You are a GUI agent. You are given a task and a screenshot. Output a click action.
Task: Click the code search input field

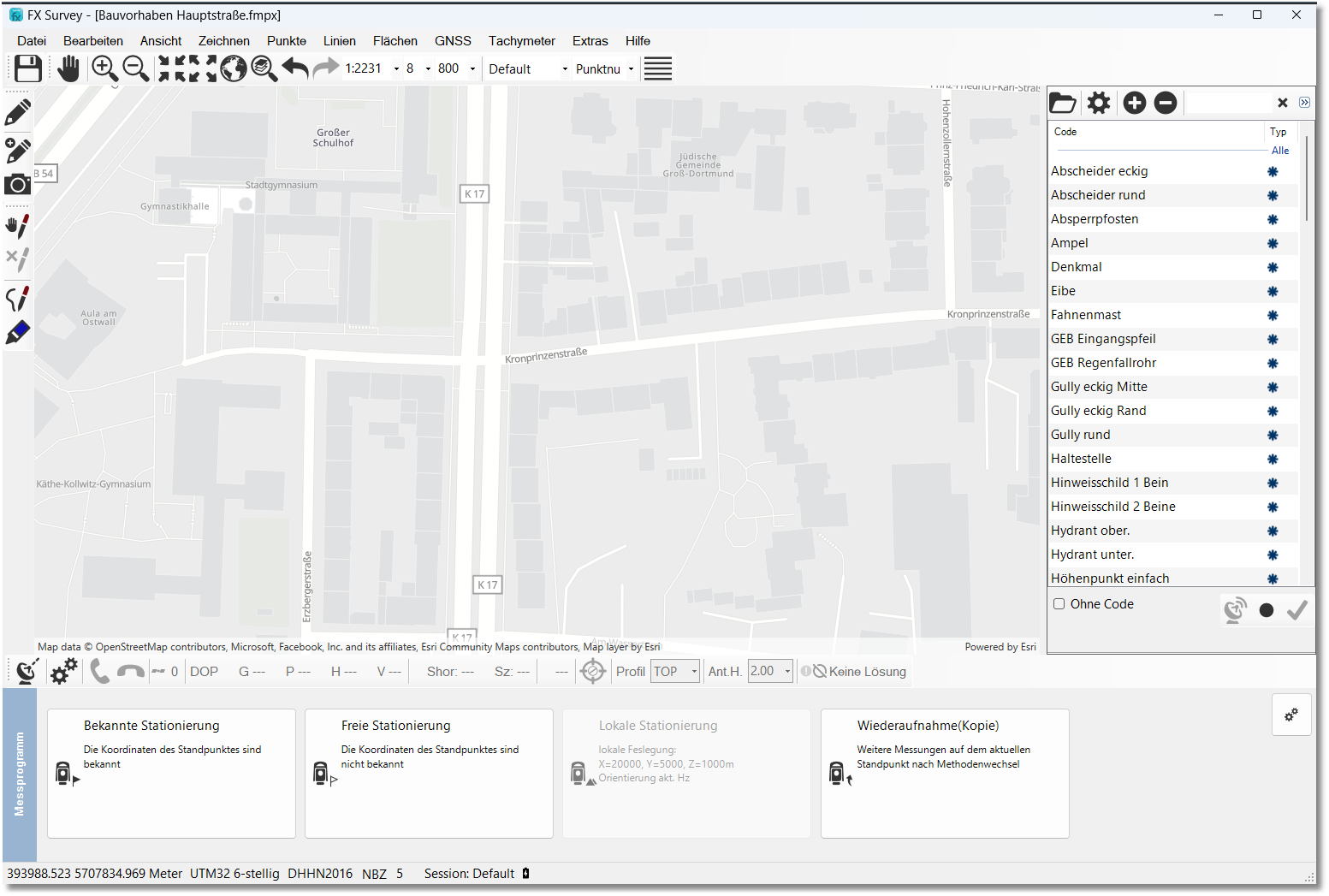click(x=1228, y=104)
